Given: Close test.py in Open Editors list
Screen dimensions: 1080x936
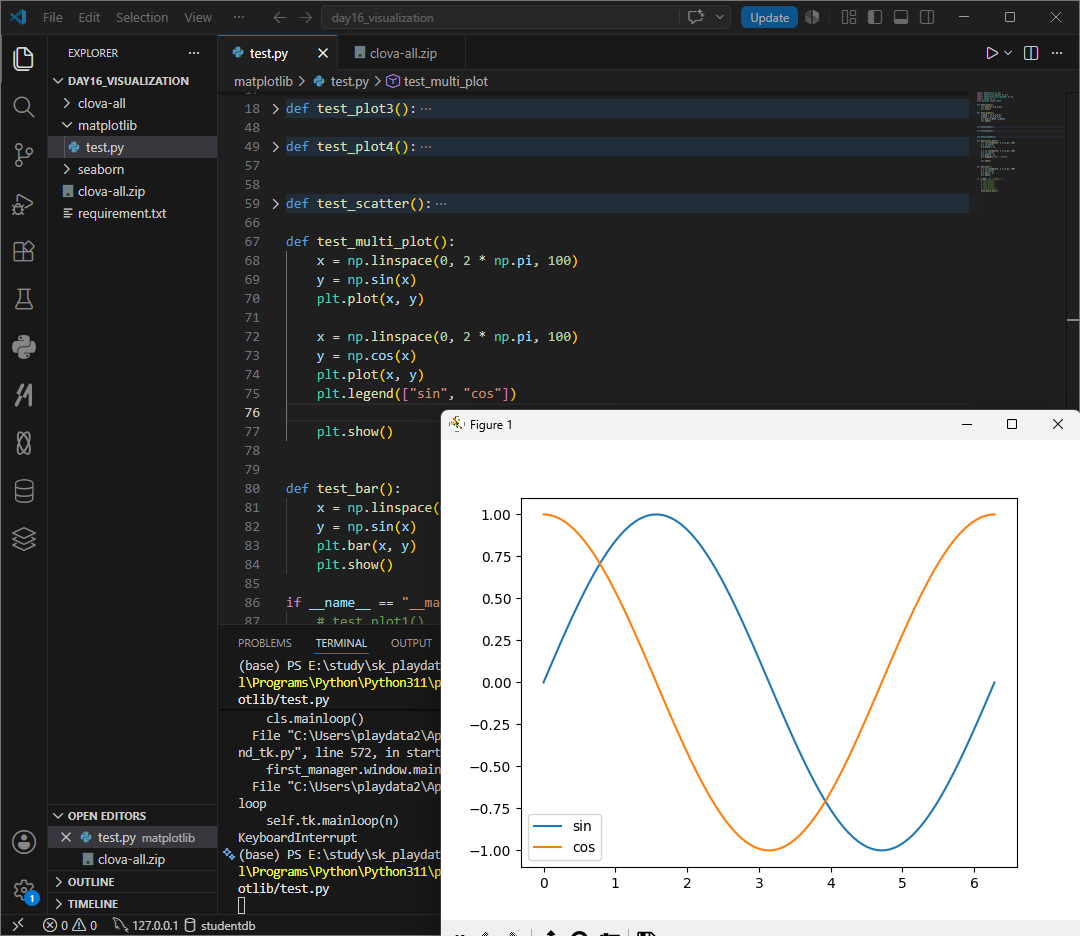Looking at the screenshot, I should click(66, 838).
